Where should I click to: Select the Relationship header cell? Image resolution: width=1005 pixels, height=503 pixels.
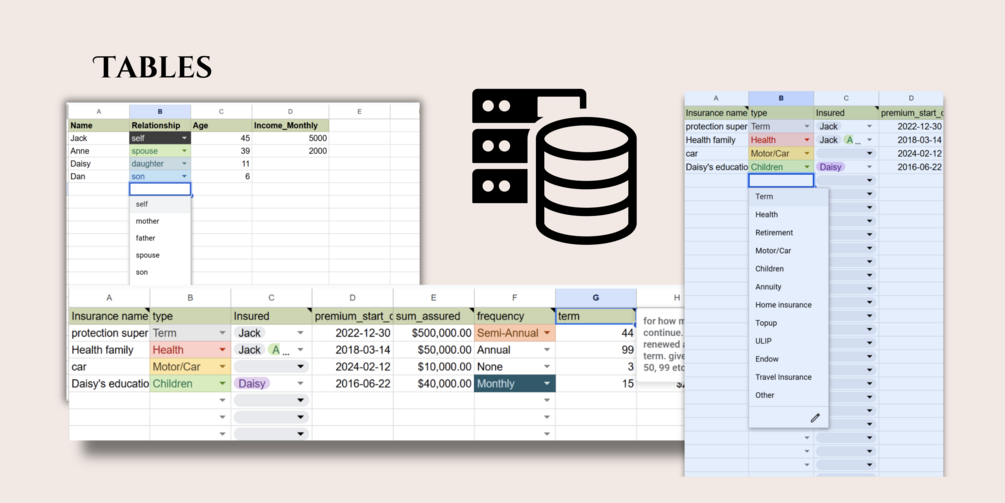click(x=160, y=126)
